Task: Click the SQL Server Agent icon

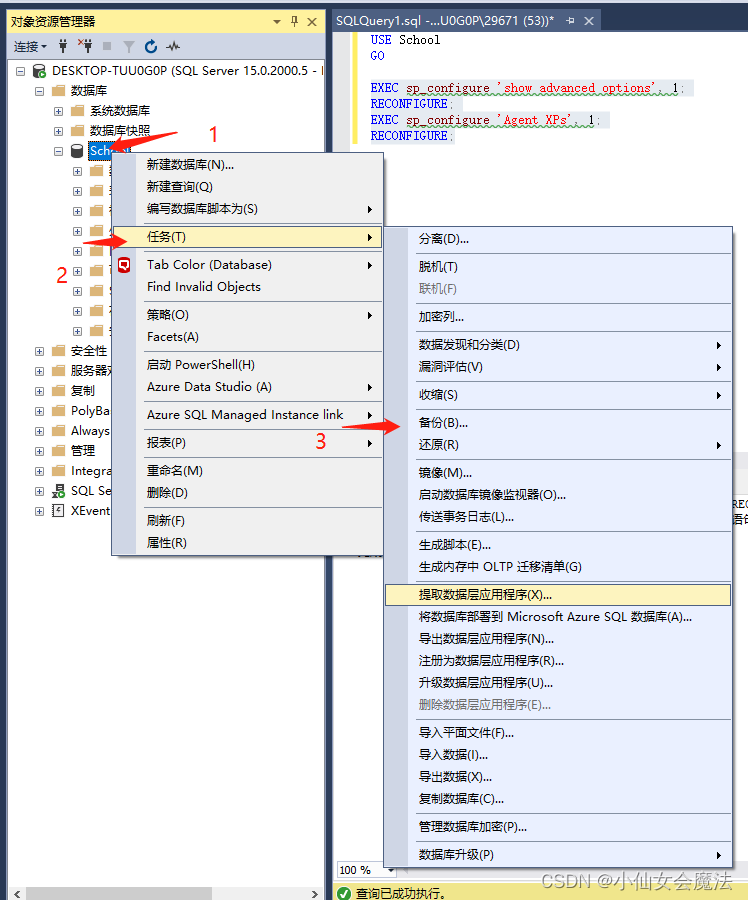Action: (58, 491)
